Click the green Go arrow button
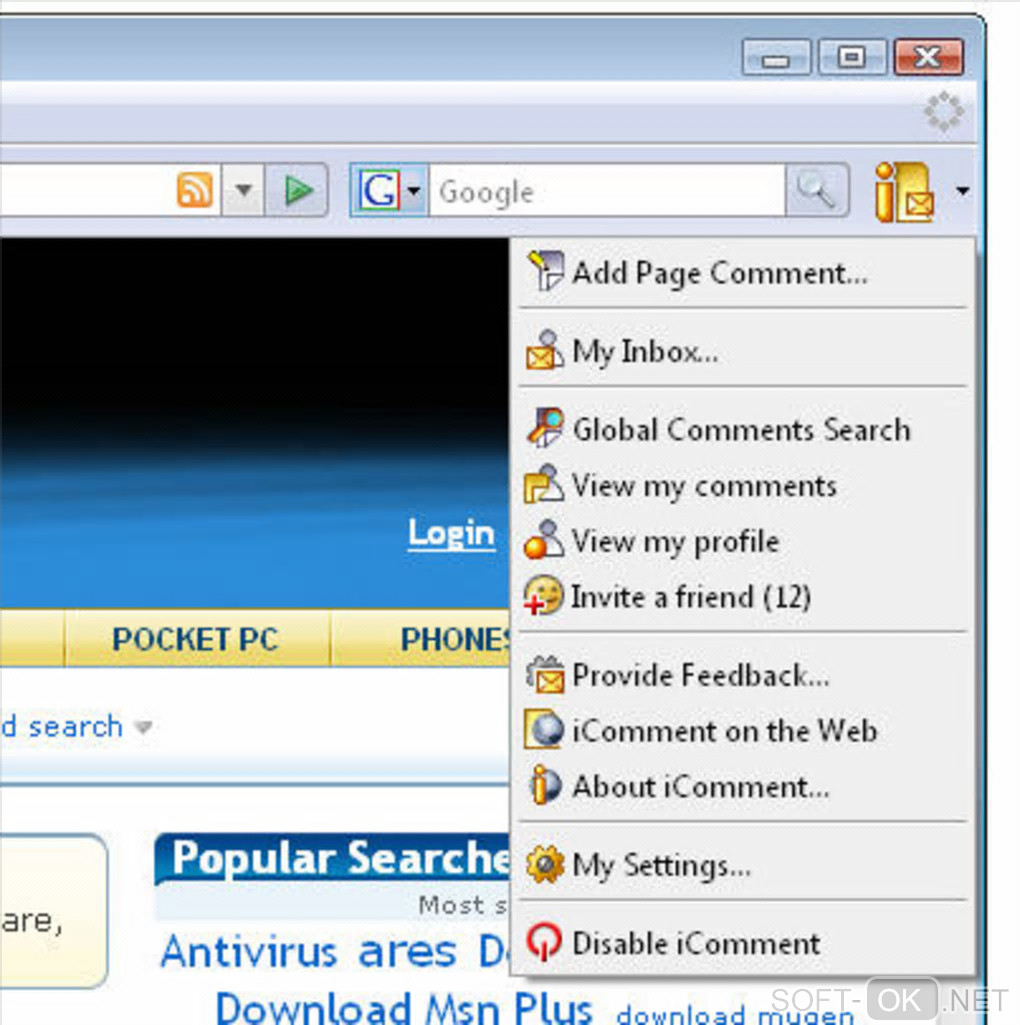The width and height of the screenshot is (1020, 1025). [x=298, y=190]
